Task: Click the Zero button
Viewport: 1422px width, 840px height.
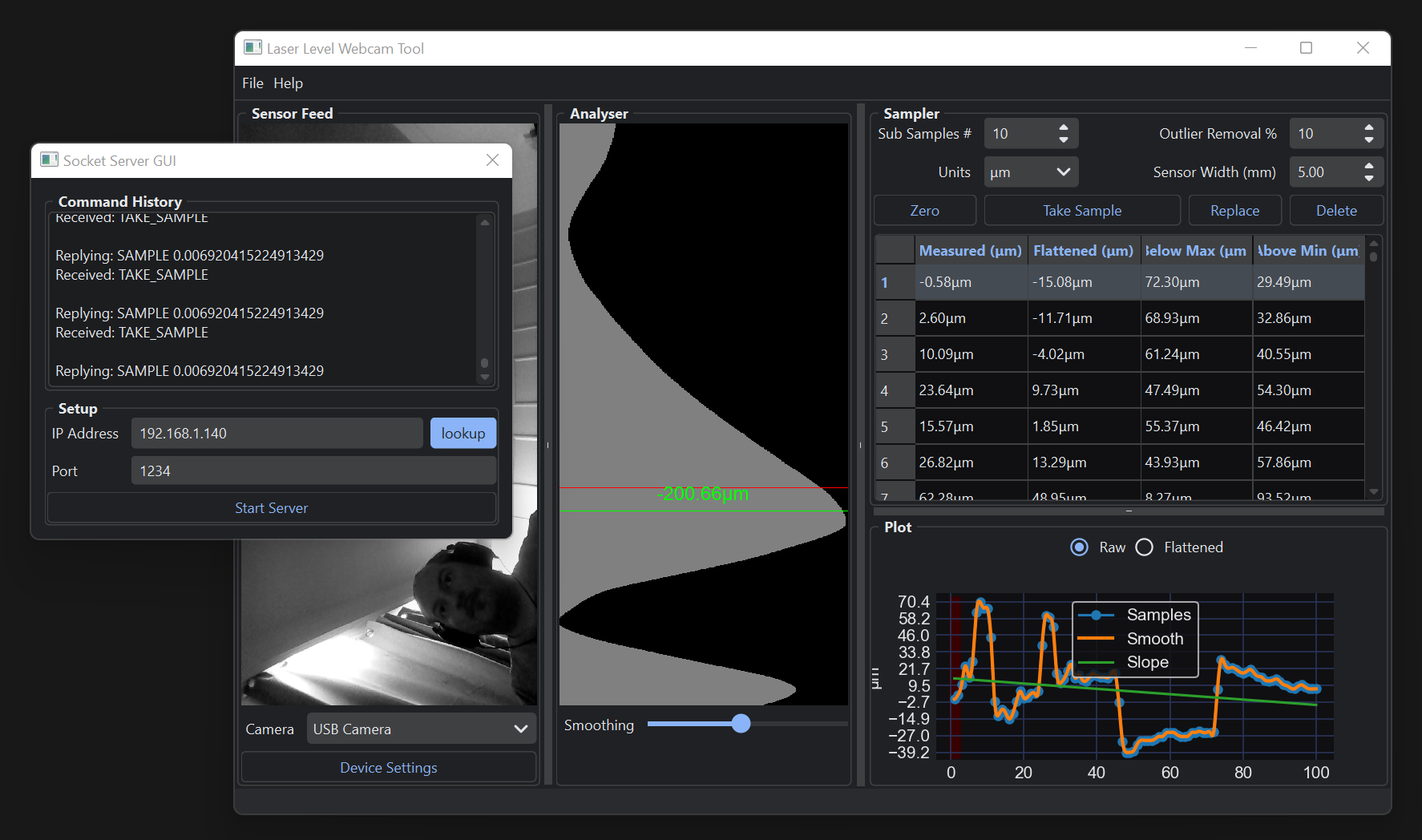Action: (924, 211)
